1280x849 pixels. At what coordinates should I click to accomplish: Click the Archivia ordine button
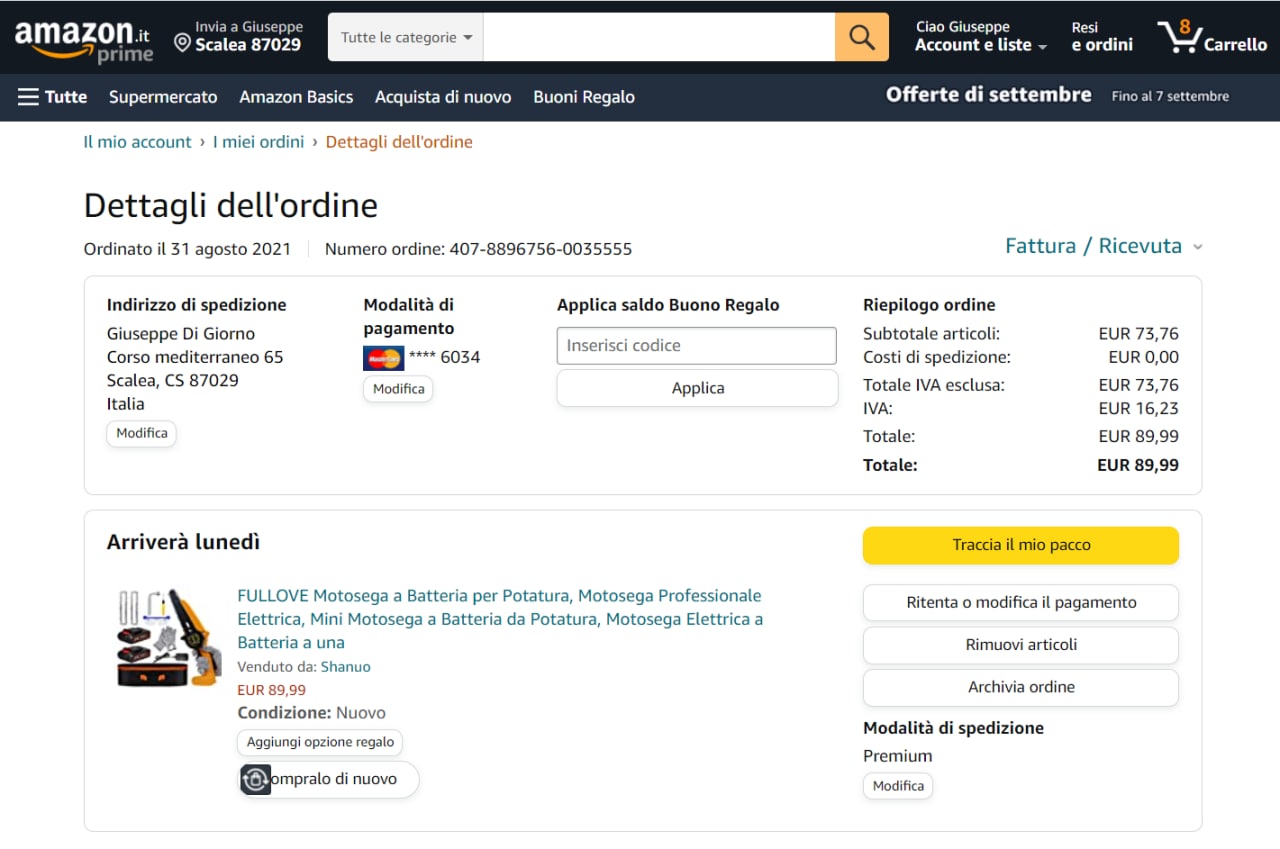1020,687
